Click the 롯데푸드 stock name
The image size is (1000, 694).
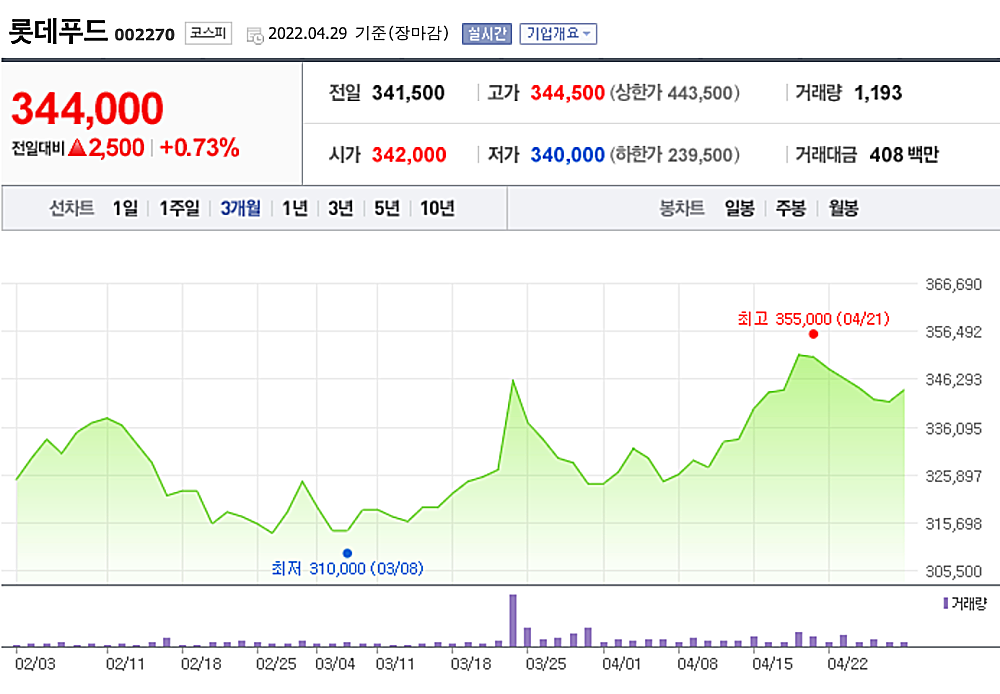(58, 31)
